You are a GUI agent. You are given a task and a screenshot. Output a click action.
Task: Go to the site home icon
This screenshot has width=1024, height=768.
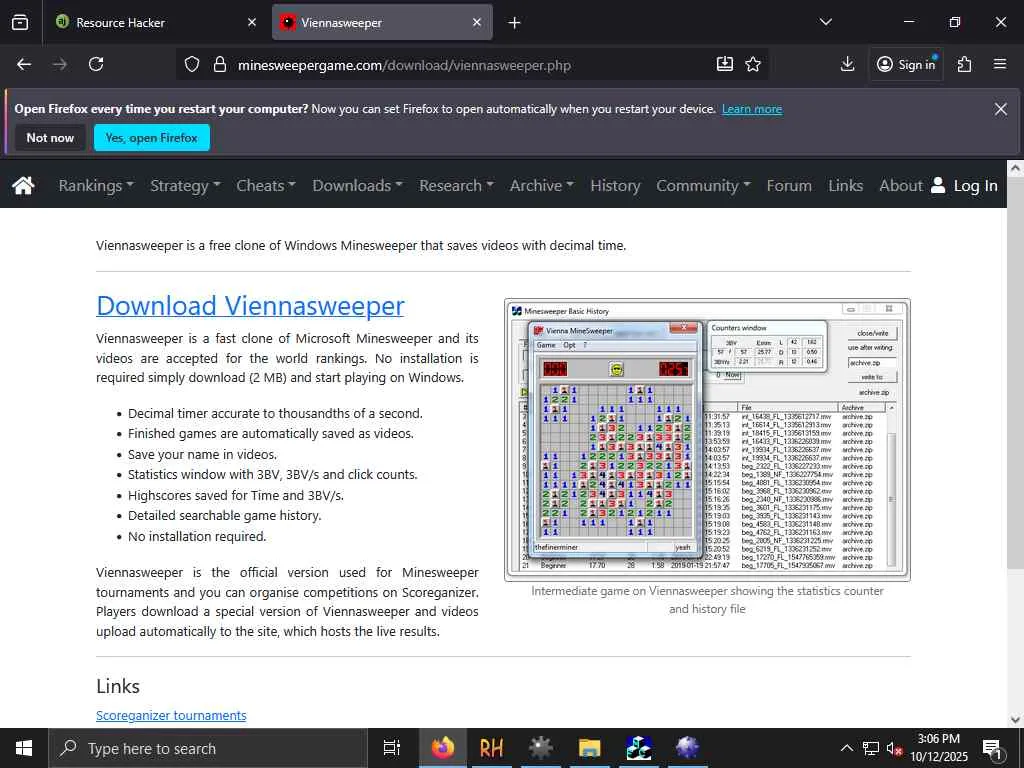[23, 185]
